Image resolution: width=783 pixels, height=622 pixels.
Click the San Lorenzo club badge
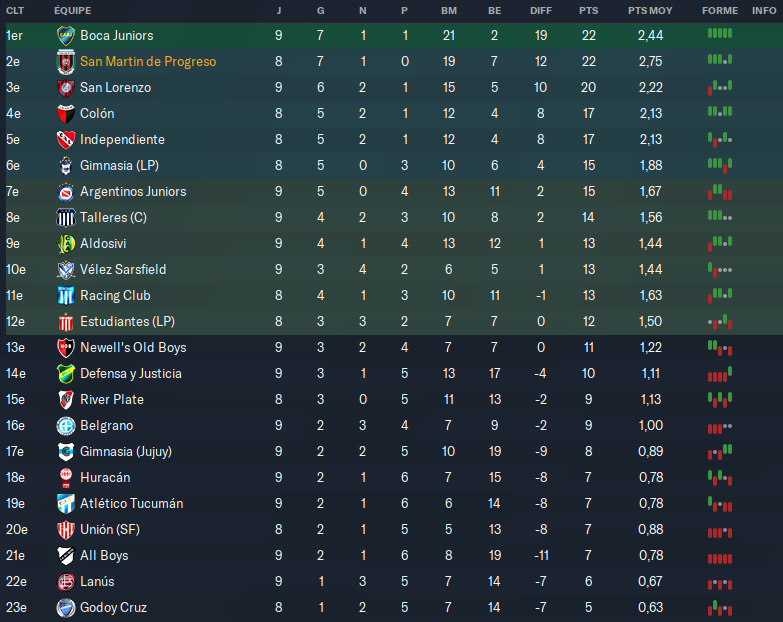[66, 87]
